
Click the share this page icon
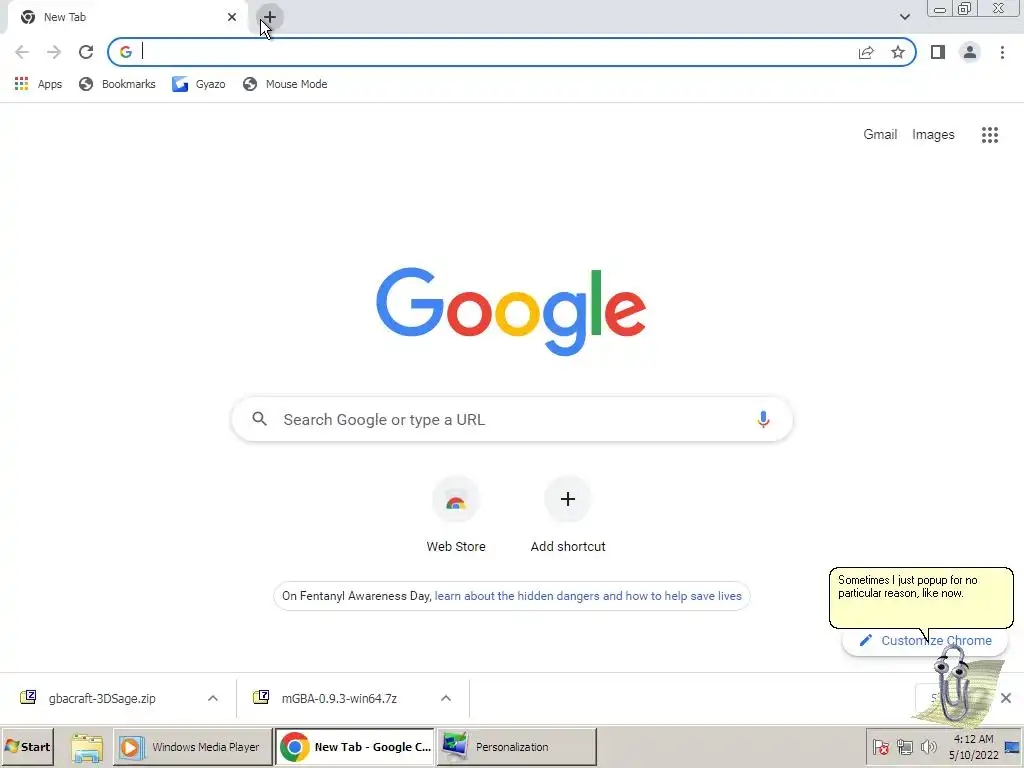tap(866, 52)
